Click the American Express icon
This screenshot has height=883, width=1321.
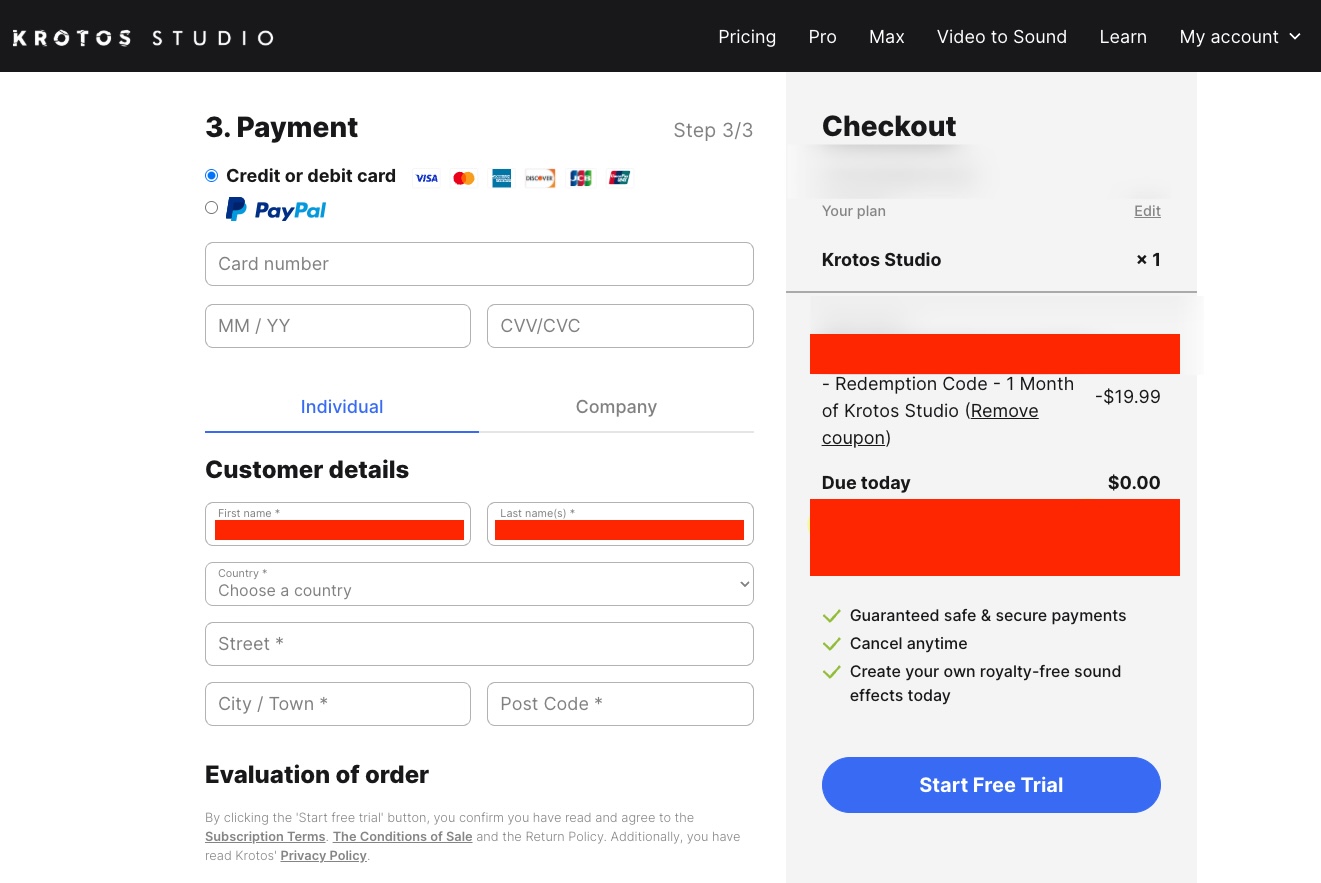pyautogui.click(x=502, y=178)
